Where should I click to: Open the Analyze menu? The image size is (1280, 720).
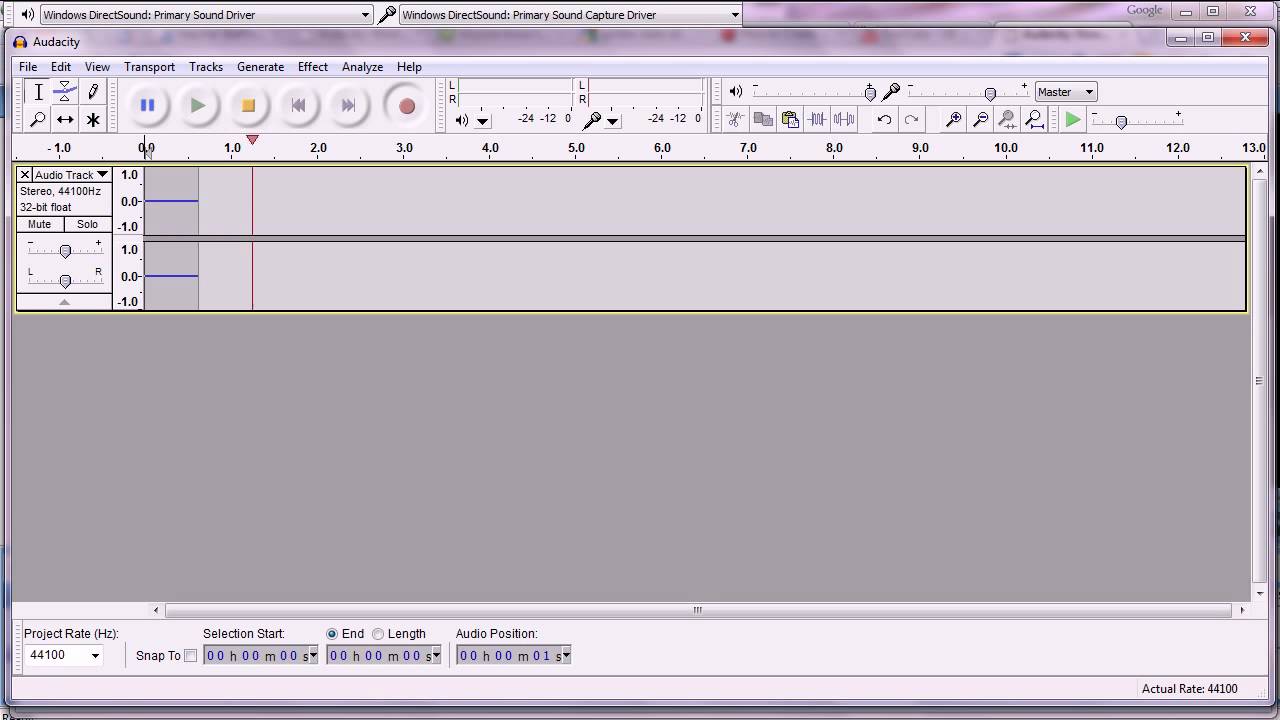362,67
